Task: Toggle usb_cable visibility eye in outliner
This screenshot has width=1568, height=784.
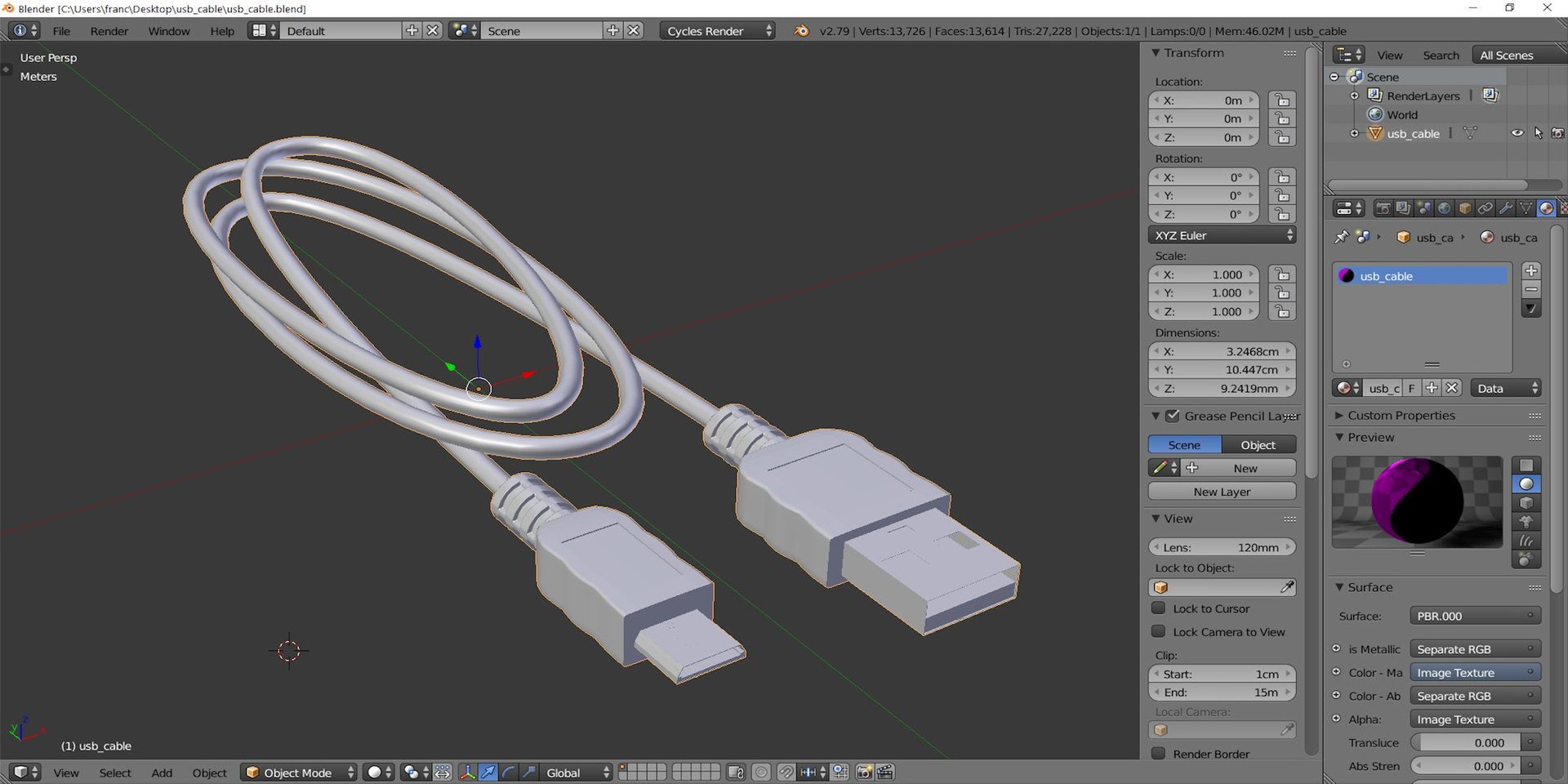Action: (x=1517, y=133)
